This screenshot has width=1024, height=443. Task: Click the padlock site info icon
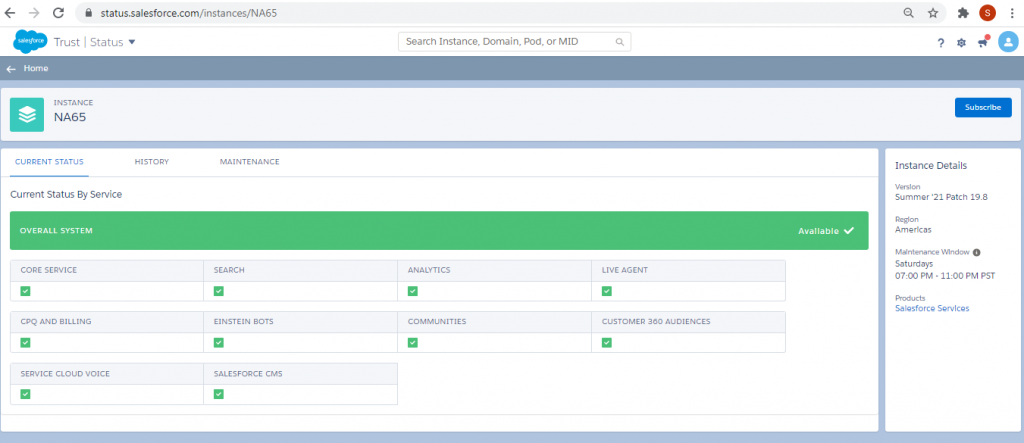tap(89, 13)
